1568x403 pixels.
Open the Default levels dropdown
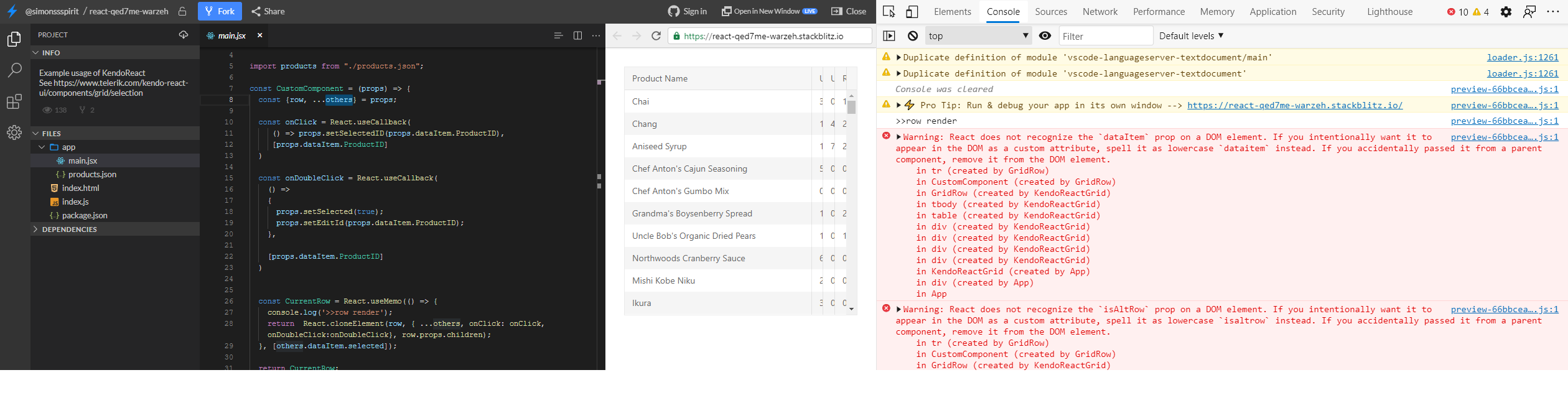pos(1191,36)
